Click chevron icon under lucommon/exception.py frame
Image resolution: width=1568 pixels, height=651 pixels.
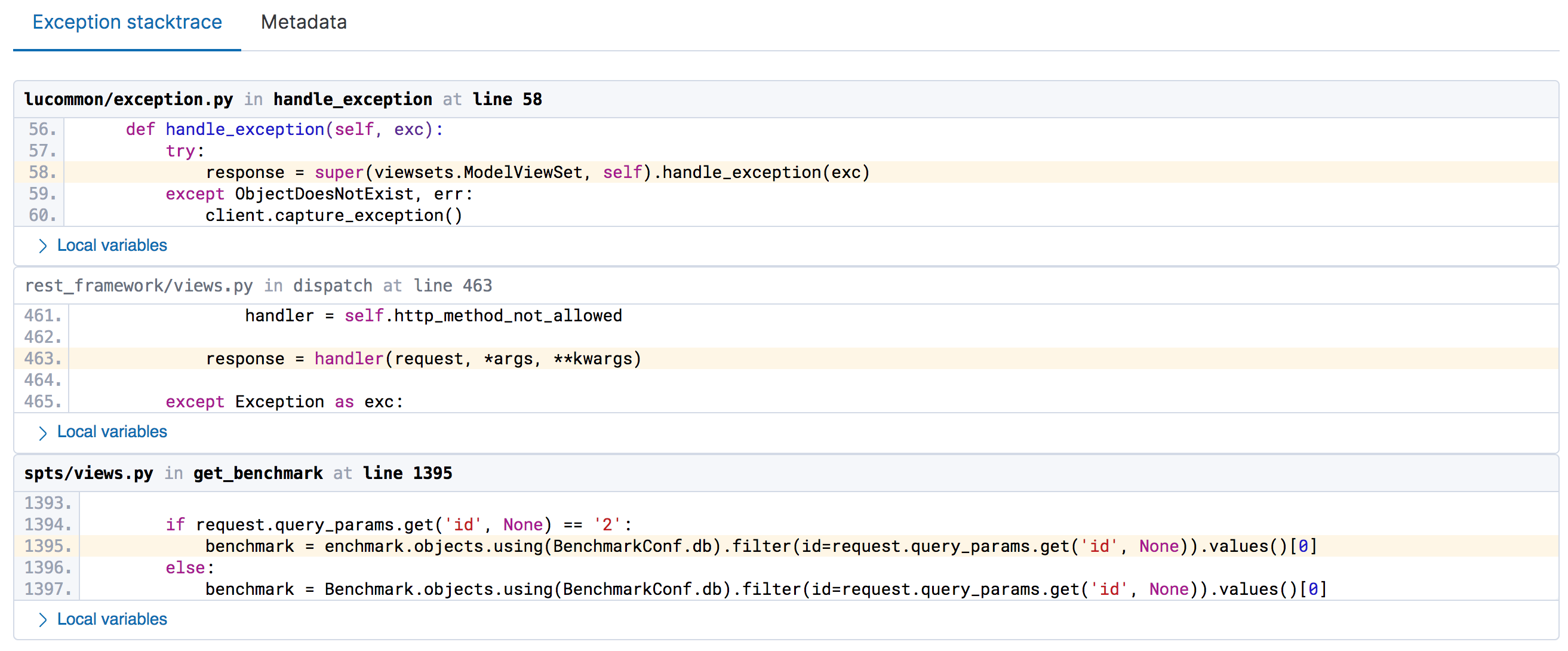[42, 246]
